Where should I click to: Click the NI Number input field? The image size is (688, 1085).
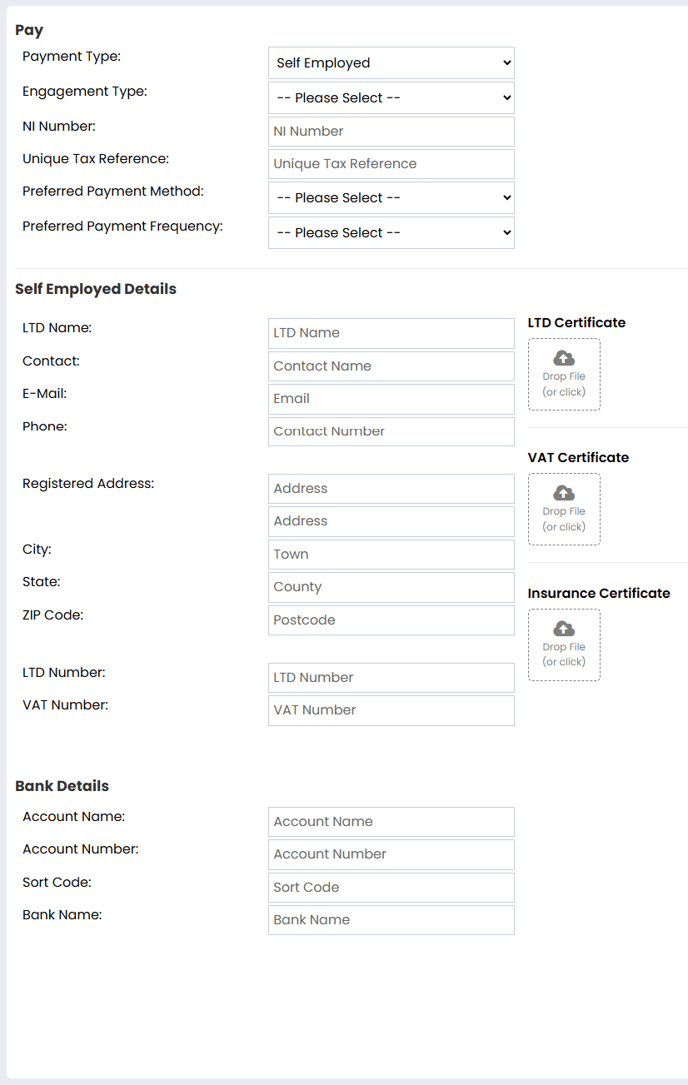coord(391,131)
